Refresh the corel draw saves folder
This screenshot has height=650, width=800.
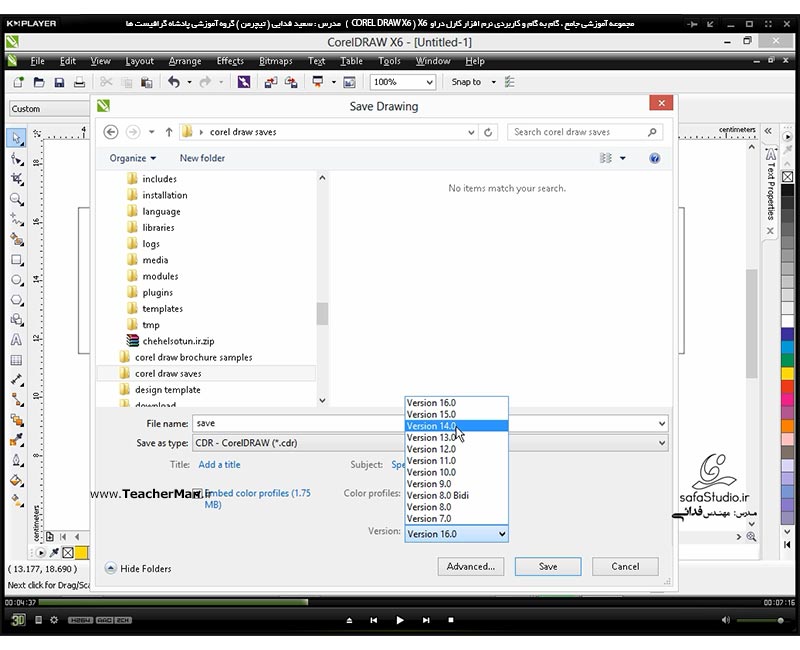pos(488,132)
